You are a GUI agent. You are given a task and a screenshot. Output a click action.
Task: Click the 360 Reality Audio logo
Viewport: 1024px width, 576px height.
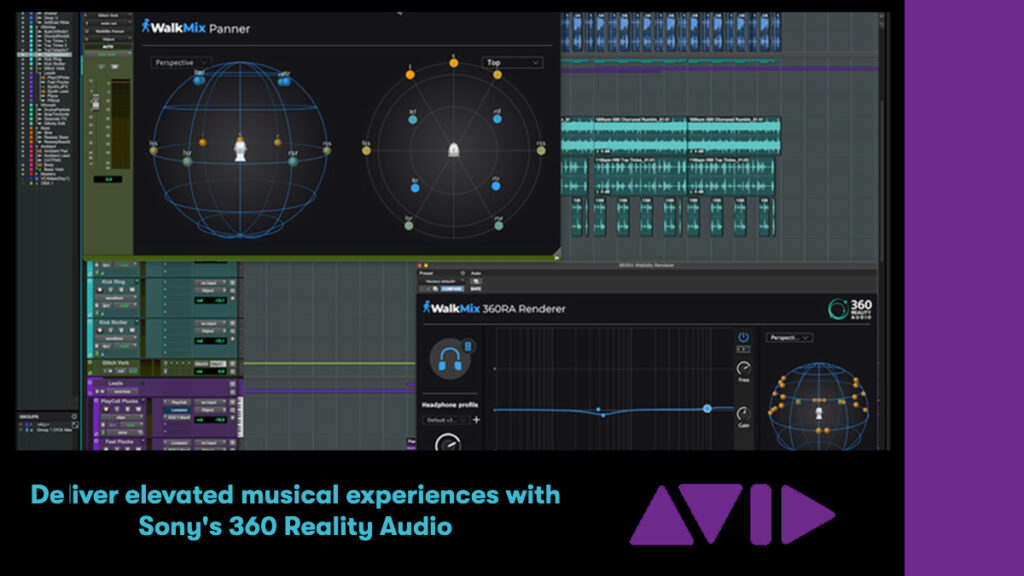849,309
